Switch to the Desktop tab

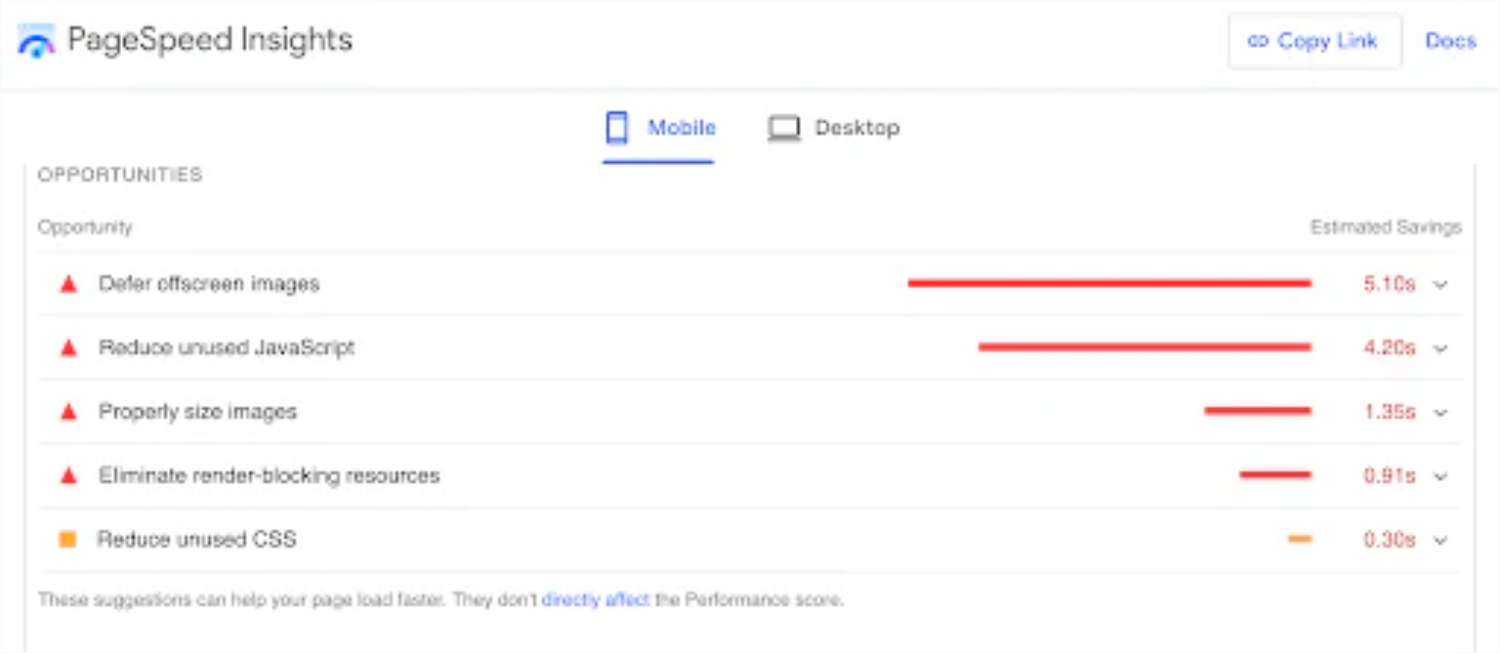[x=857, y=127]
